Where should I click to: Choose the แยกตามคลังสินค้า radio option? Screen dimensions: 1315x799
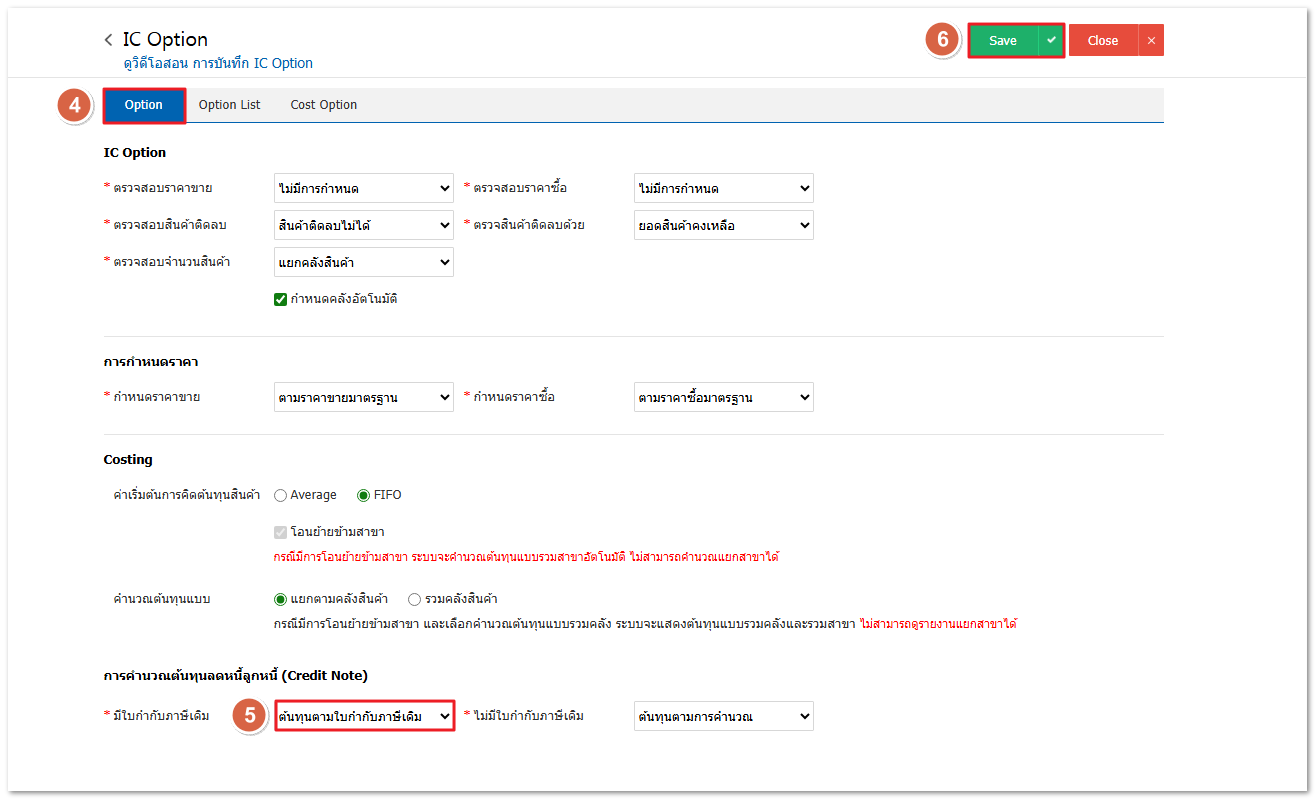281,599
